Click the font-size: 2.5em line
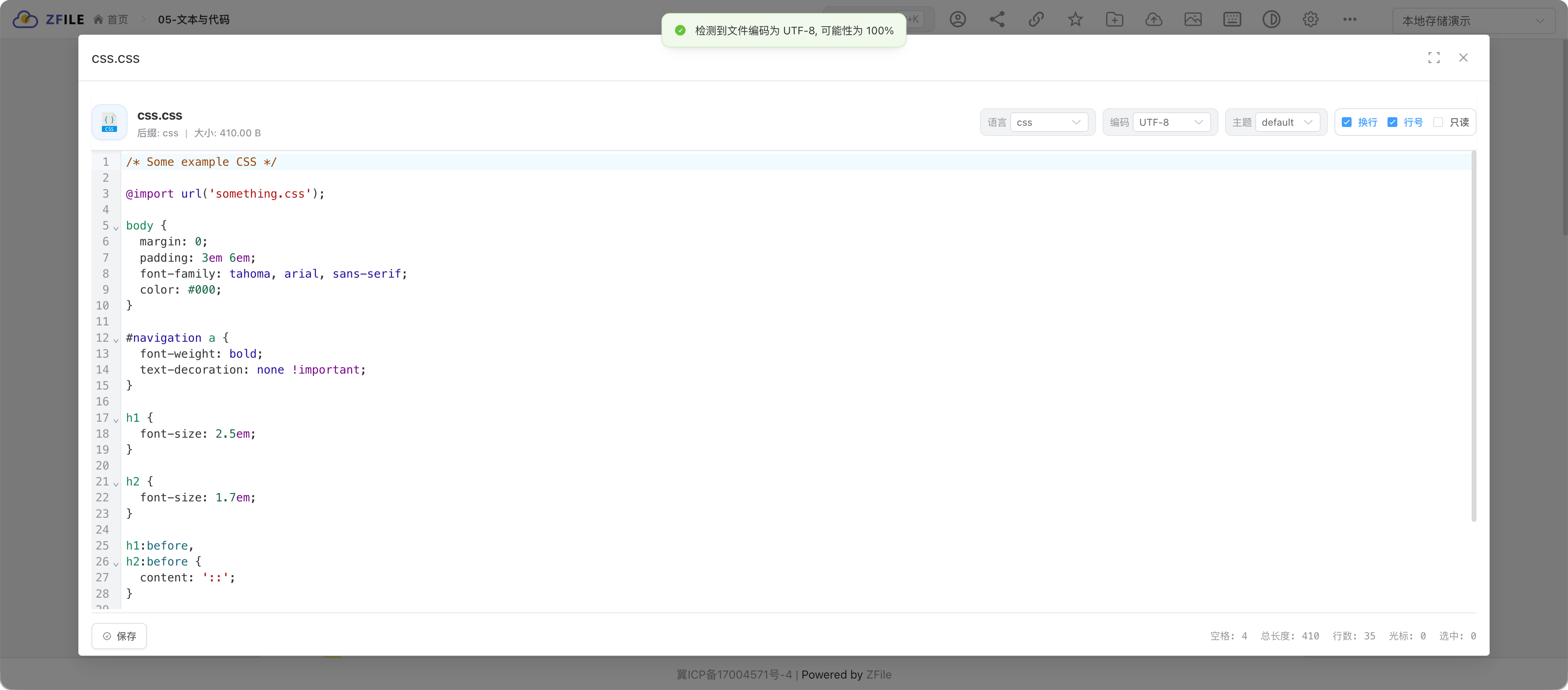Screen dimensions: 1568x690 198,434
